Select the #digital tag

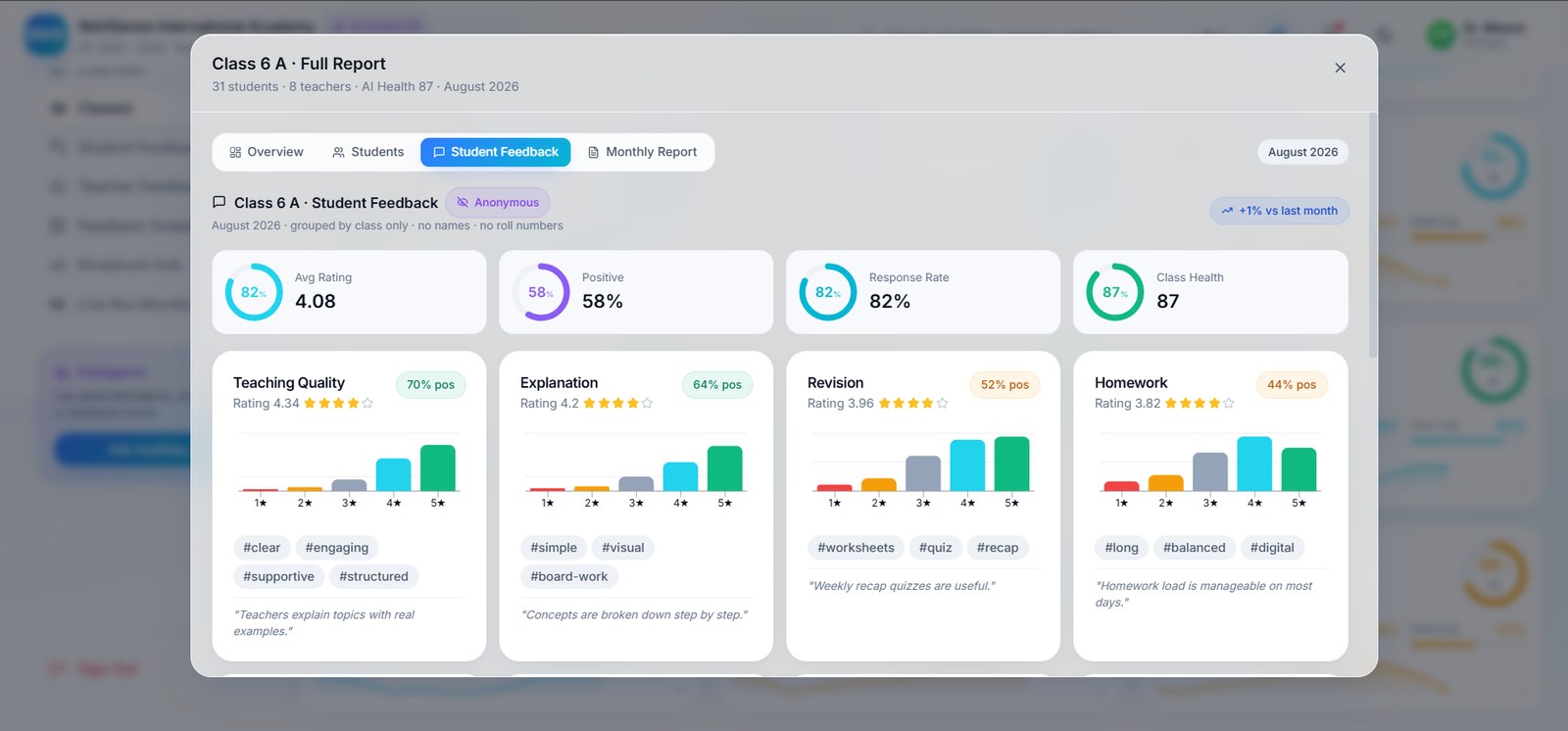(1272, 548)
